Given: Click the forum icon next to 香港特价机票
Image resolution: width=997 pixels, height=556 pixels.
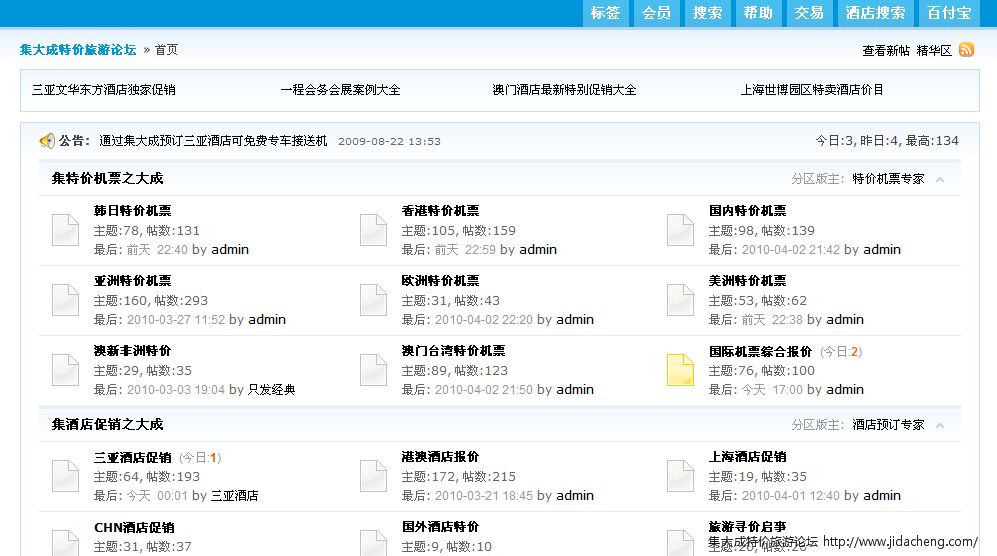Looking at the screenshot, I should [x=373, y=230].
